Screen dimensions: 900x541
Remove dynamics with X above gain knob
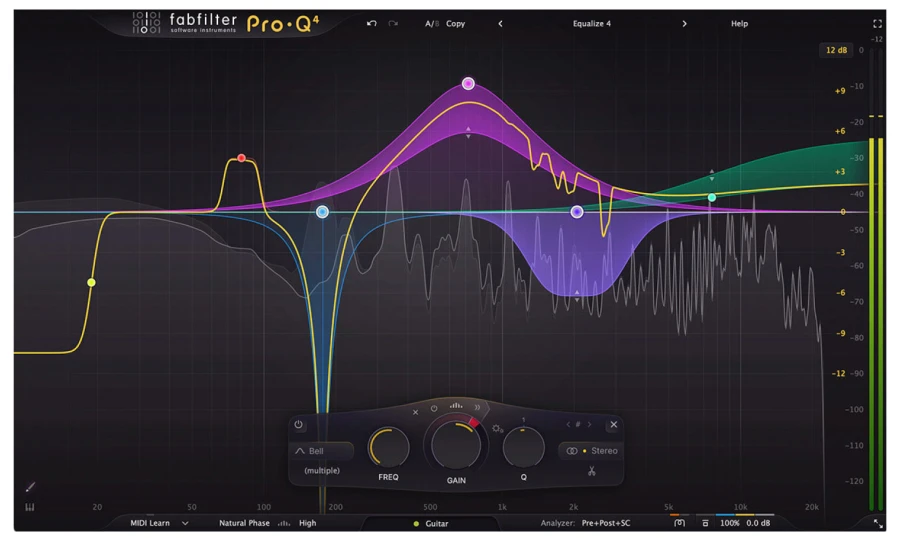[416, 412]
